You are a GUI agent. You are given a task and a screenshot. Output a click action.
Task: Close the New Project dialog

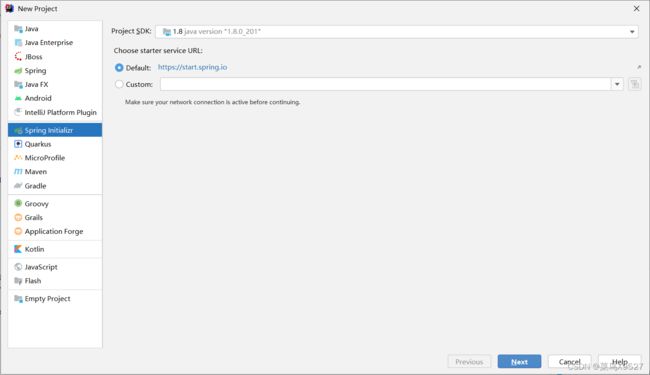636,8
